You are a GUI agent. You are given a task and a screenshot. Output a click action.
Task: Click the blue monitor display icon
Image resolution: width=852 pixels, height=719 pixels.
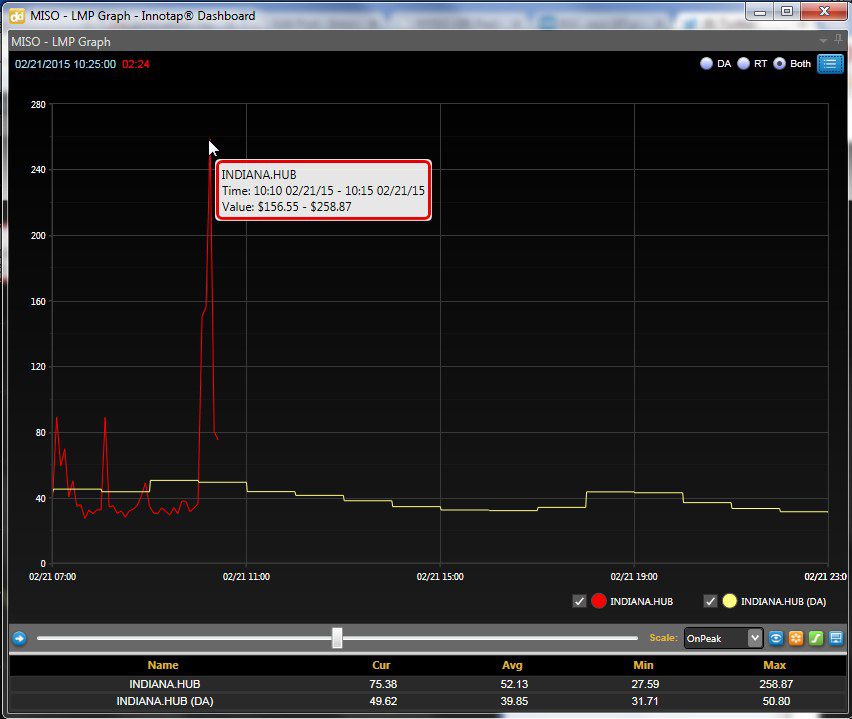click(836, 638)
